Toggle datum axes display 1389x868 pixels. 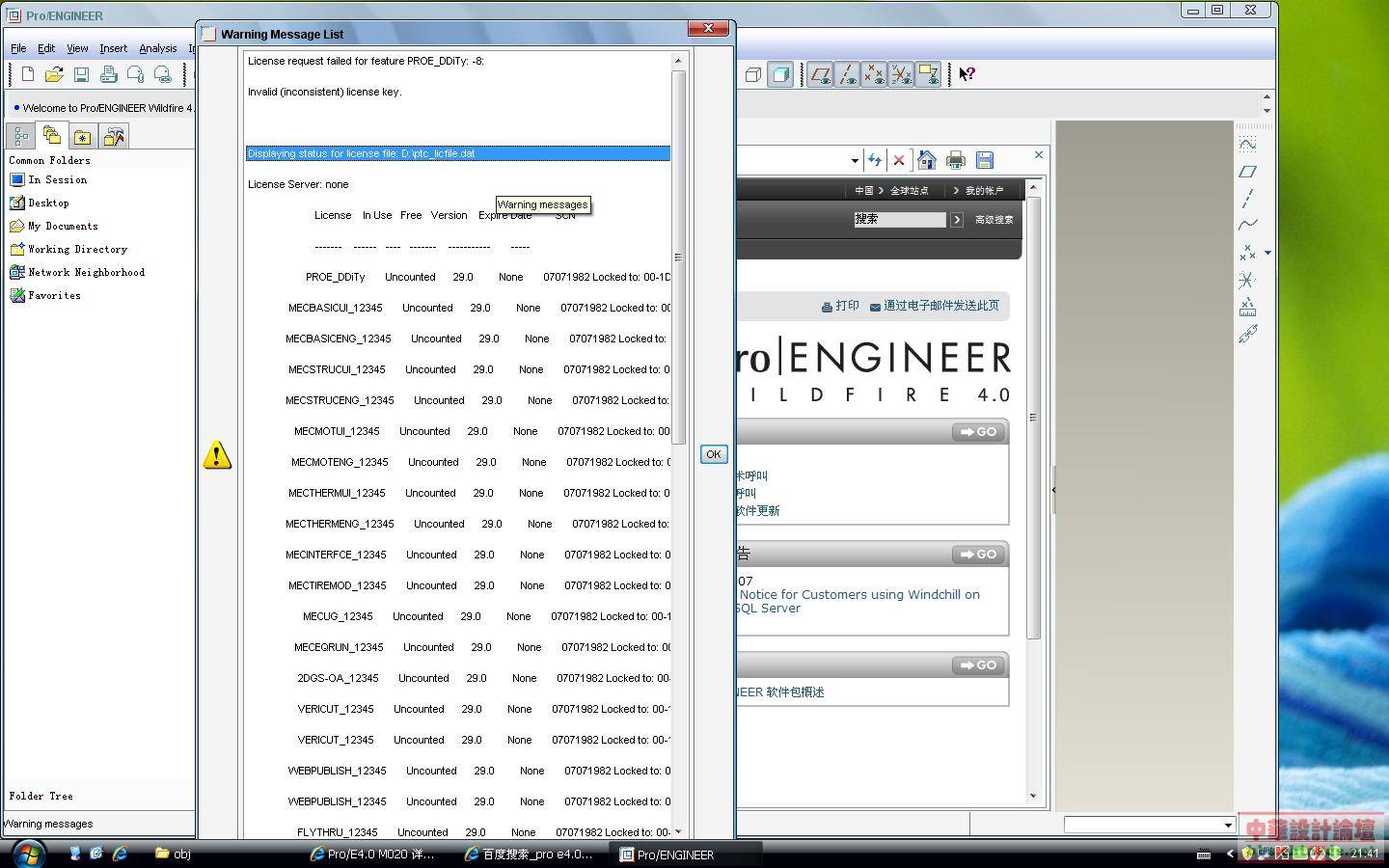tap(847, 74)
